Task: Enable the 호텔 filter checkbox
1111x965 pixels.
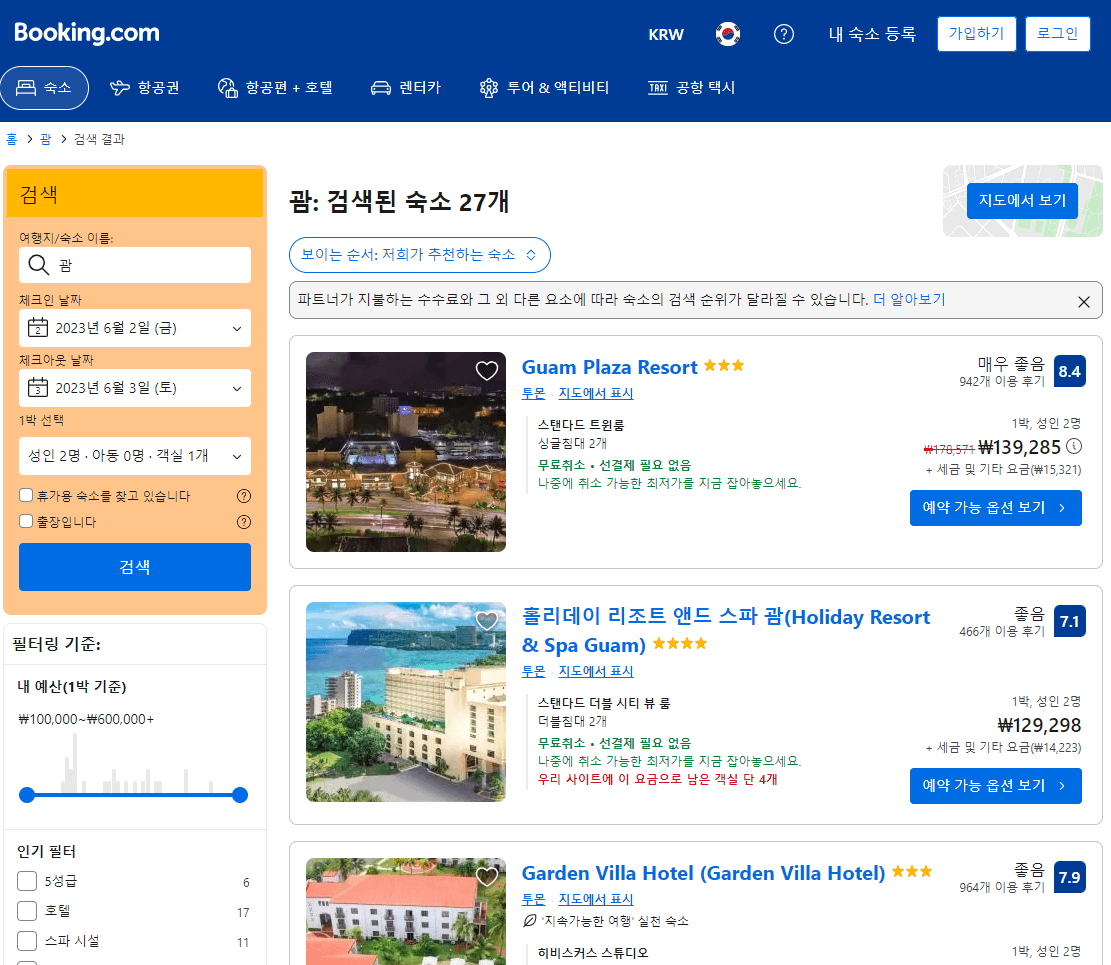Action: pos(27,910)
